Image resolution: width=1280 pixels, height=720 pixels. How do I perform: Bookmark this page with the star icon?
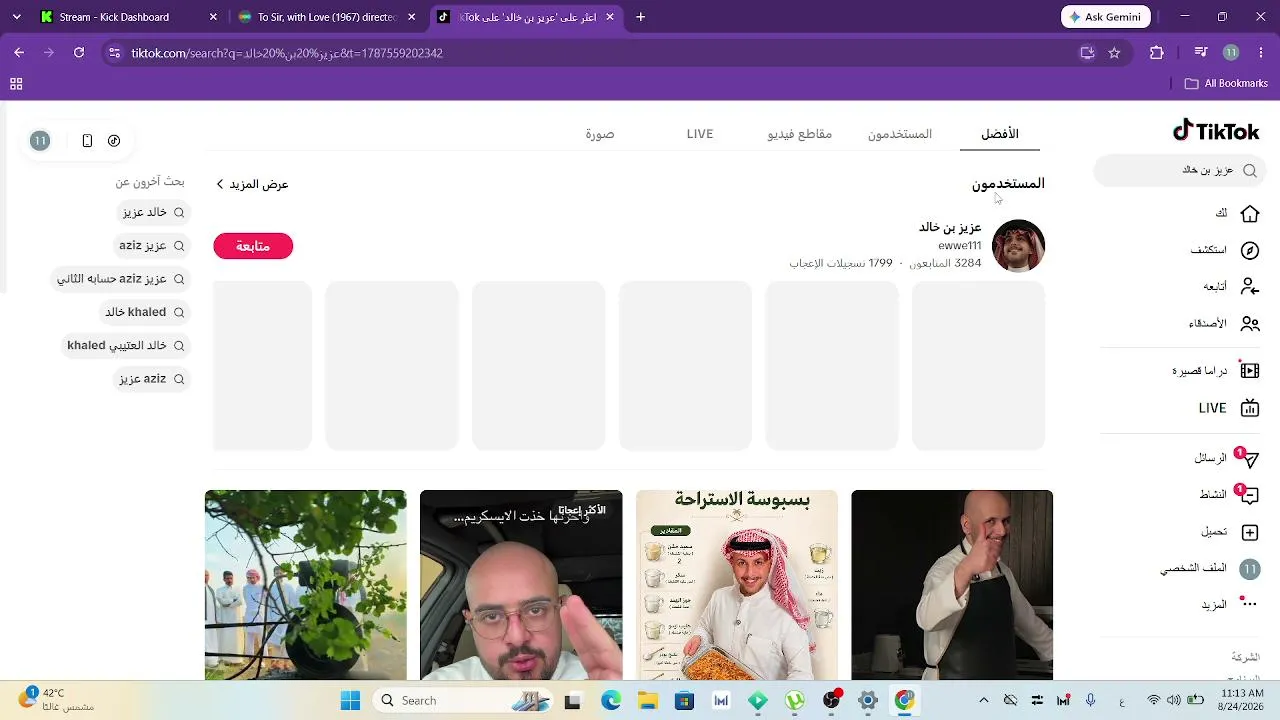1114,53
